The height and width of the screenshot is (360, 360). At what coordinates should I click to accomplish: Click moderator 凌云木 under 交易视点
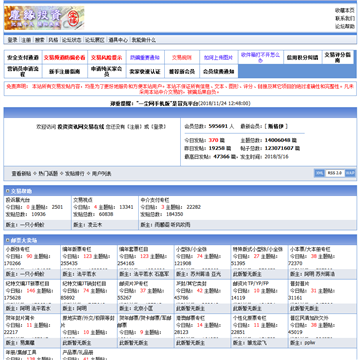tap(94, 225)
